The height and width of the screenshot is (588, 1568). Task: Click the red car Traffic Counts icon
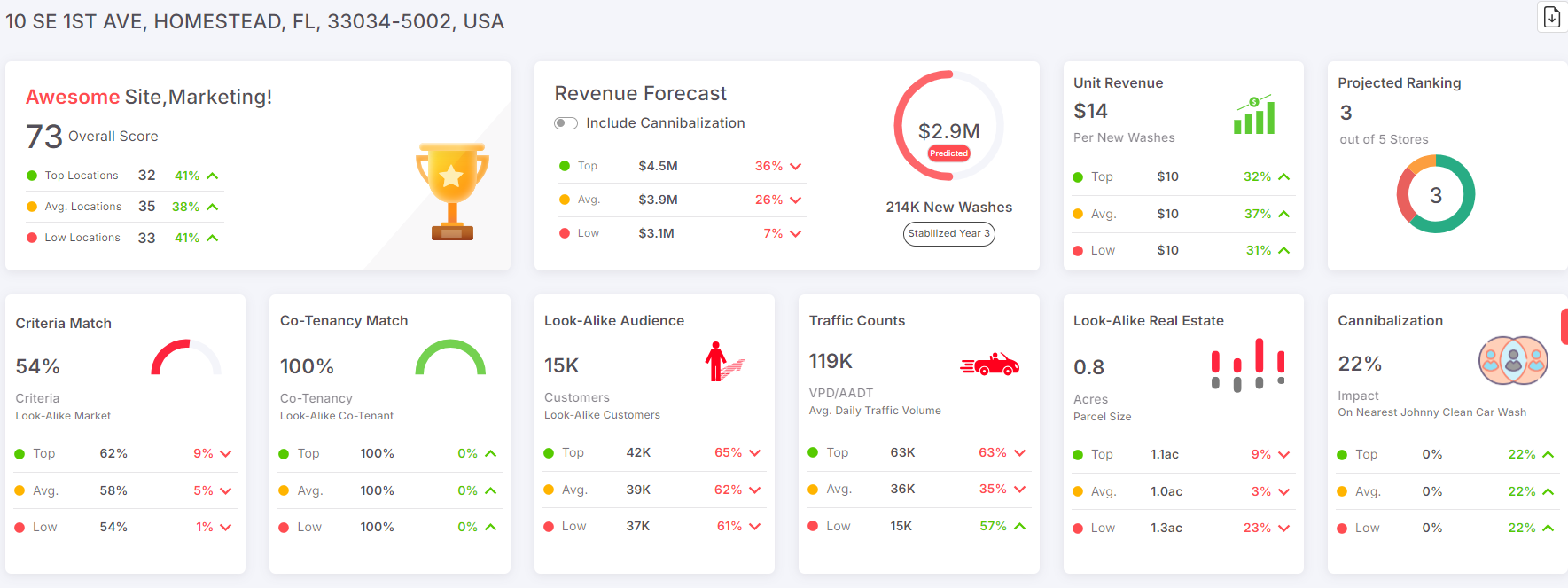[x=990, y=364]
